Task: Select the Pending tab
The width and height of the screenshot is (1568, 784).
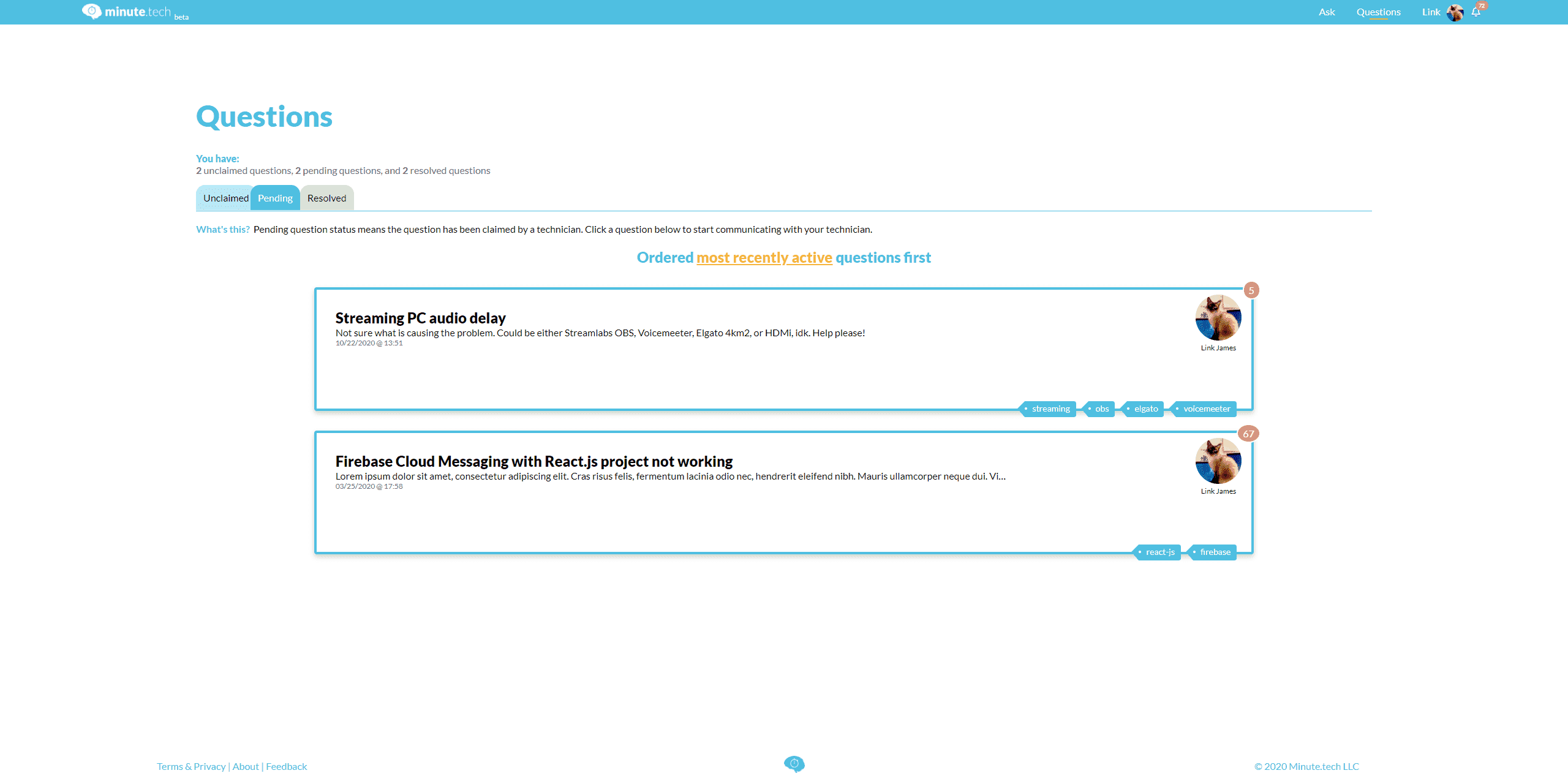Action: pos(275,198)
